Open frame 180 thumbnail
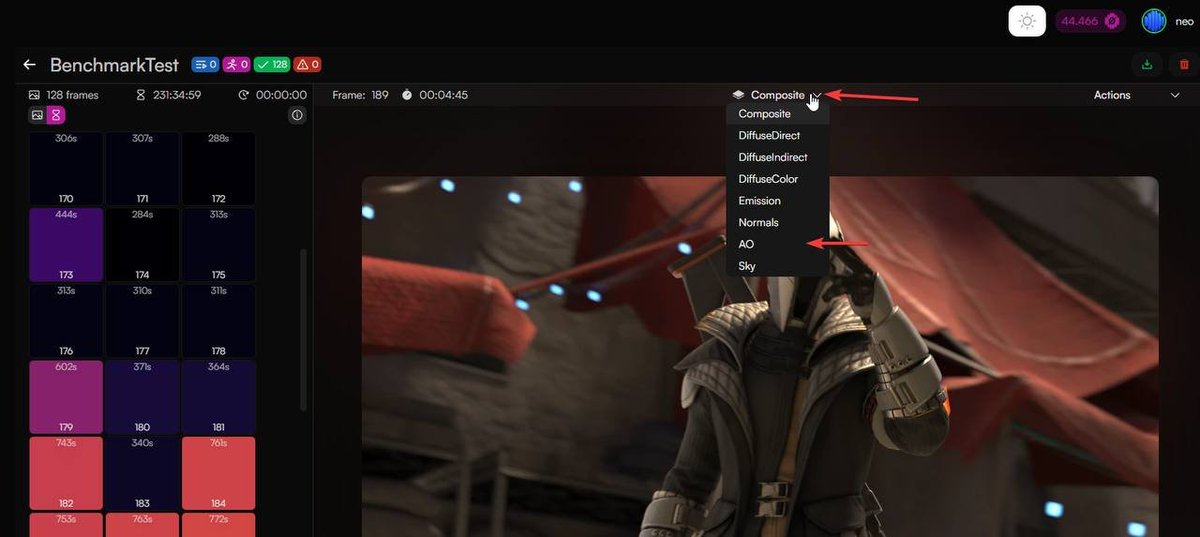 pos(142,397)
